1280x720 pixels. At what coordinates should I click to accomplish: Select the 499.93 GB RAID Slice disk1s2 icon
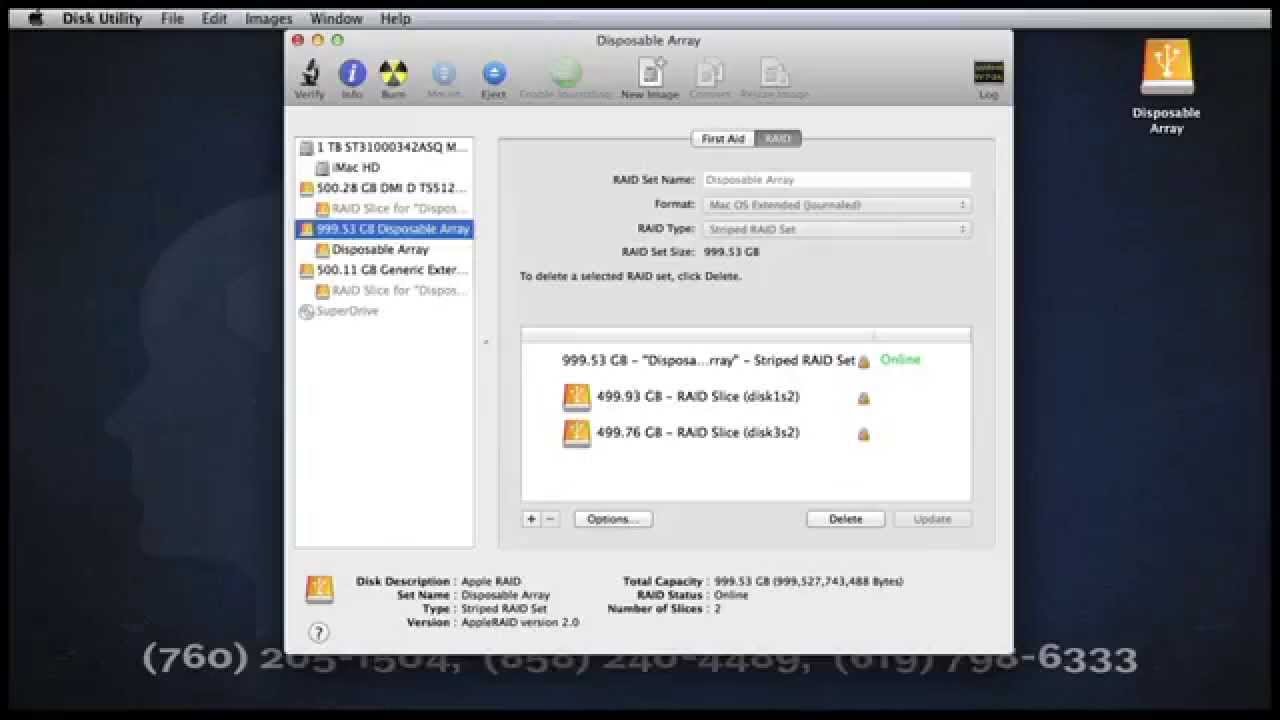coord(576,397)
